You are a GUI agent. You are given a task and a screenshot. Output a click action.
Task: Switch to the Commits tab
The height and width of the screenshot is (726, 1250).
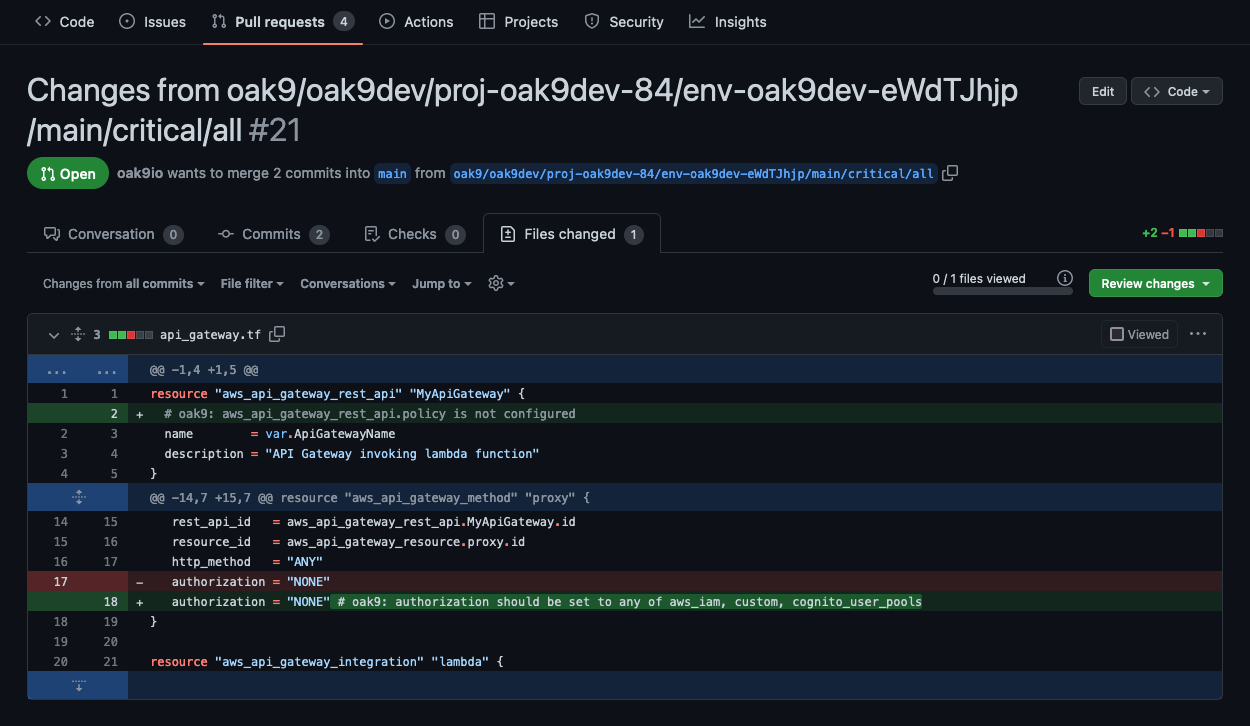point(273,234)
